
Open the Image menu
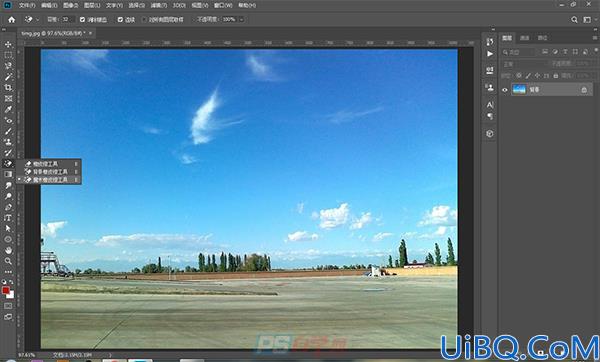tap(70, 5)
